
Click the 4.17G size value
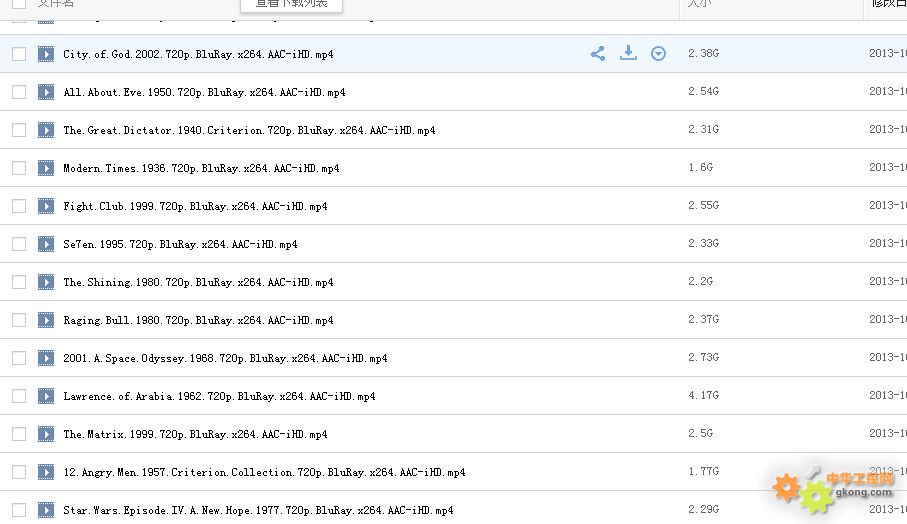click(x=703, y=395)
